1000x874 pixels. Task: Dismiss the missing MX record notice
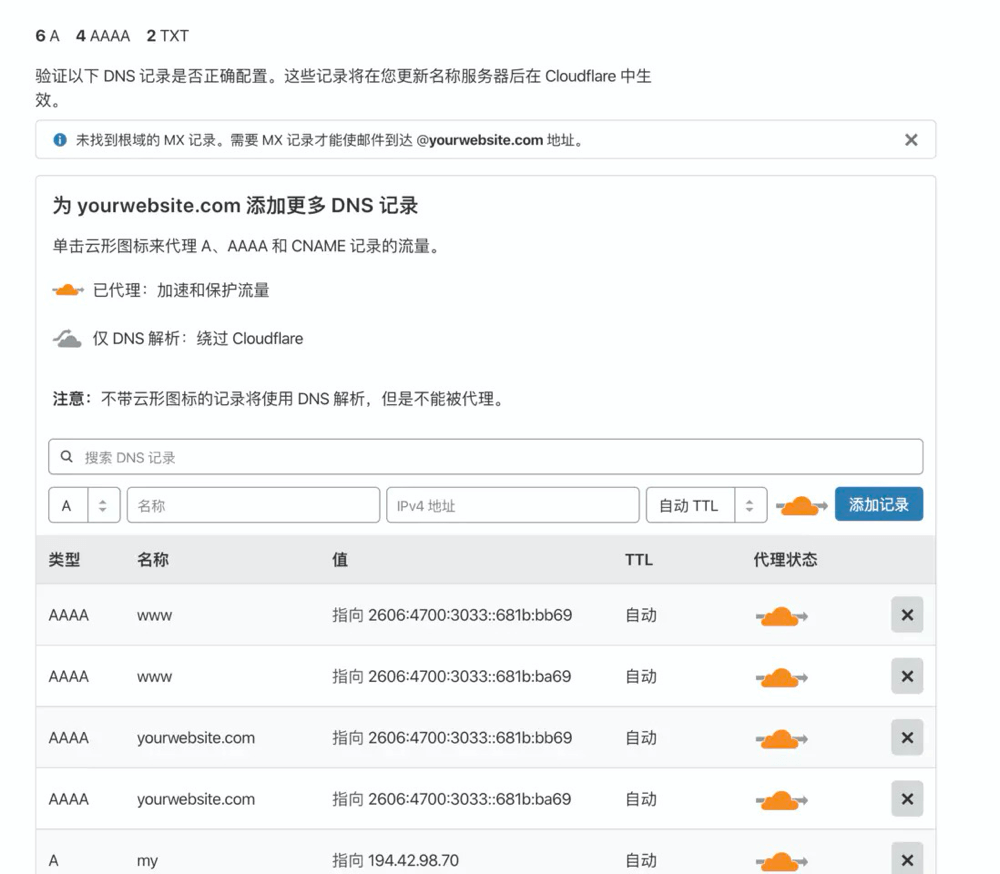(x=911, y=140)
